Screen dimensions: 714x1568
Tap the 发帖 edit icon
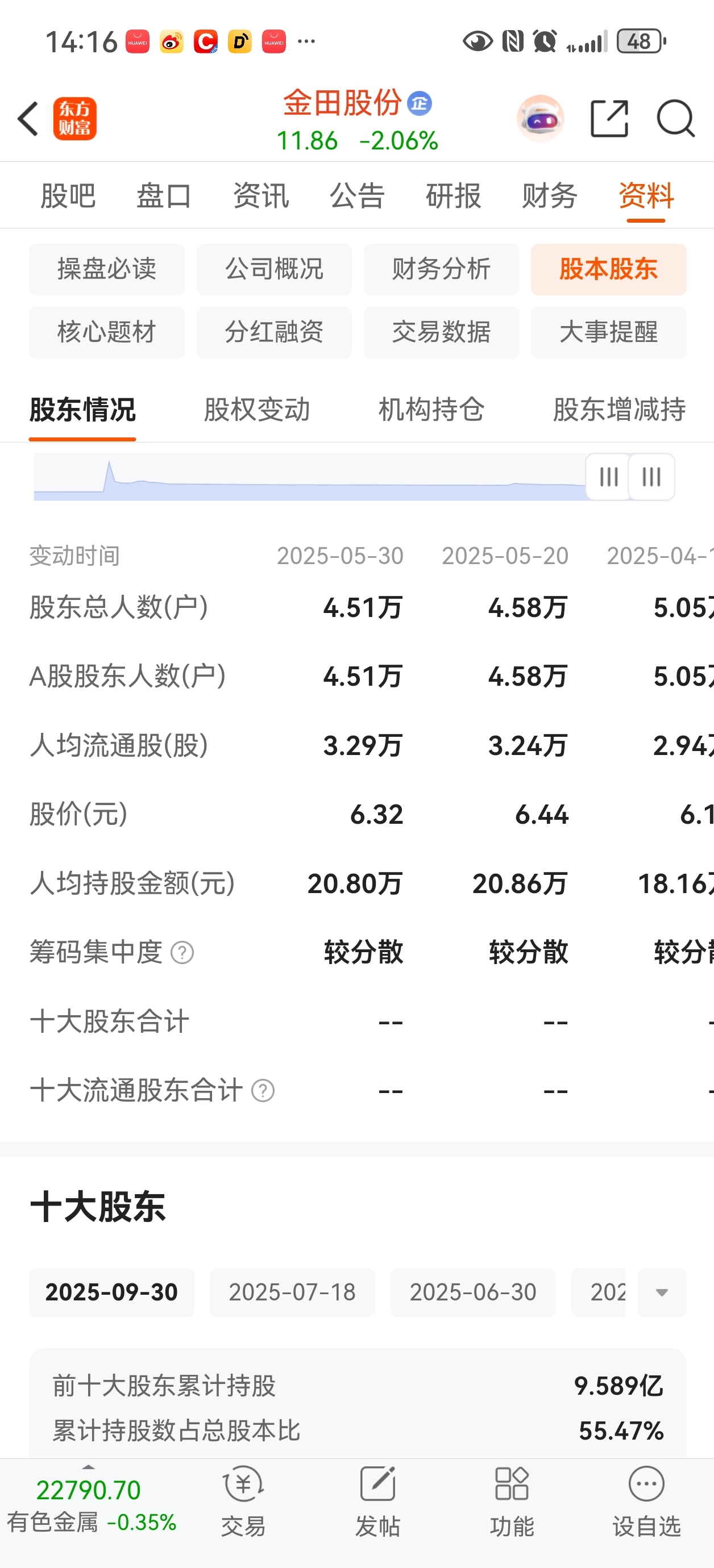[377, 1484]
